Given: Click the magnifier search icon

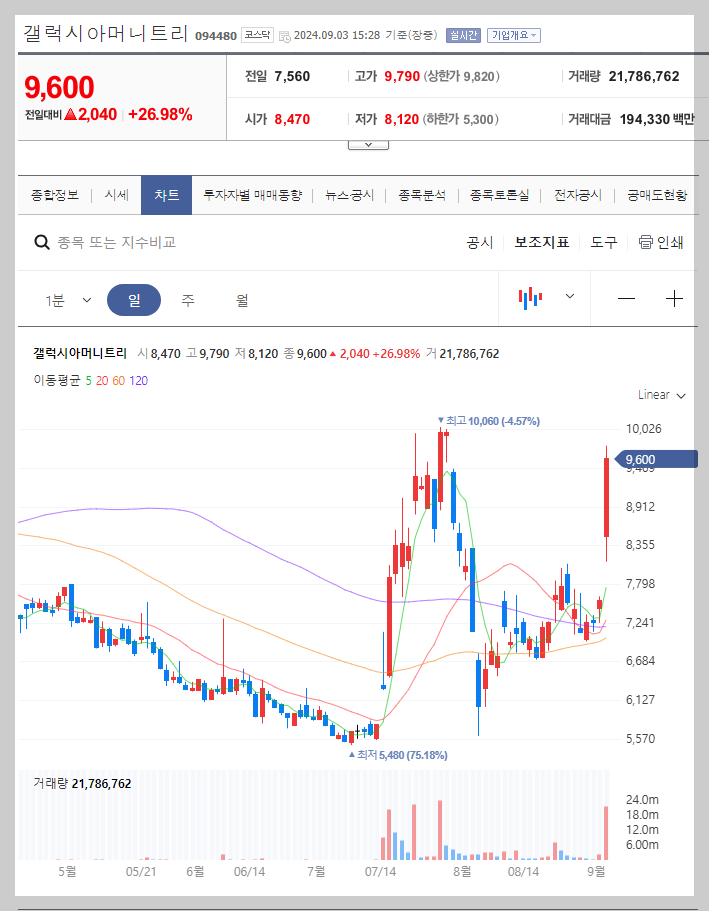Looking at the screenshot, I should 41,243.
